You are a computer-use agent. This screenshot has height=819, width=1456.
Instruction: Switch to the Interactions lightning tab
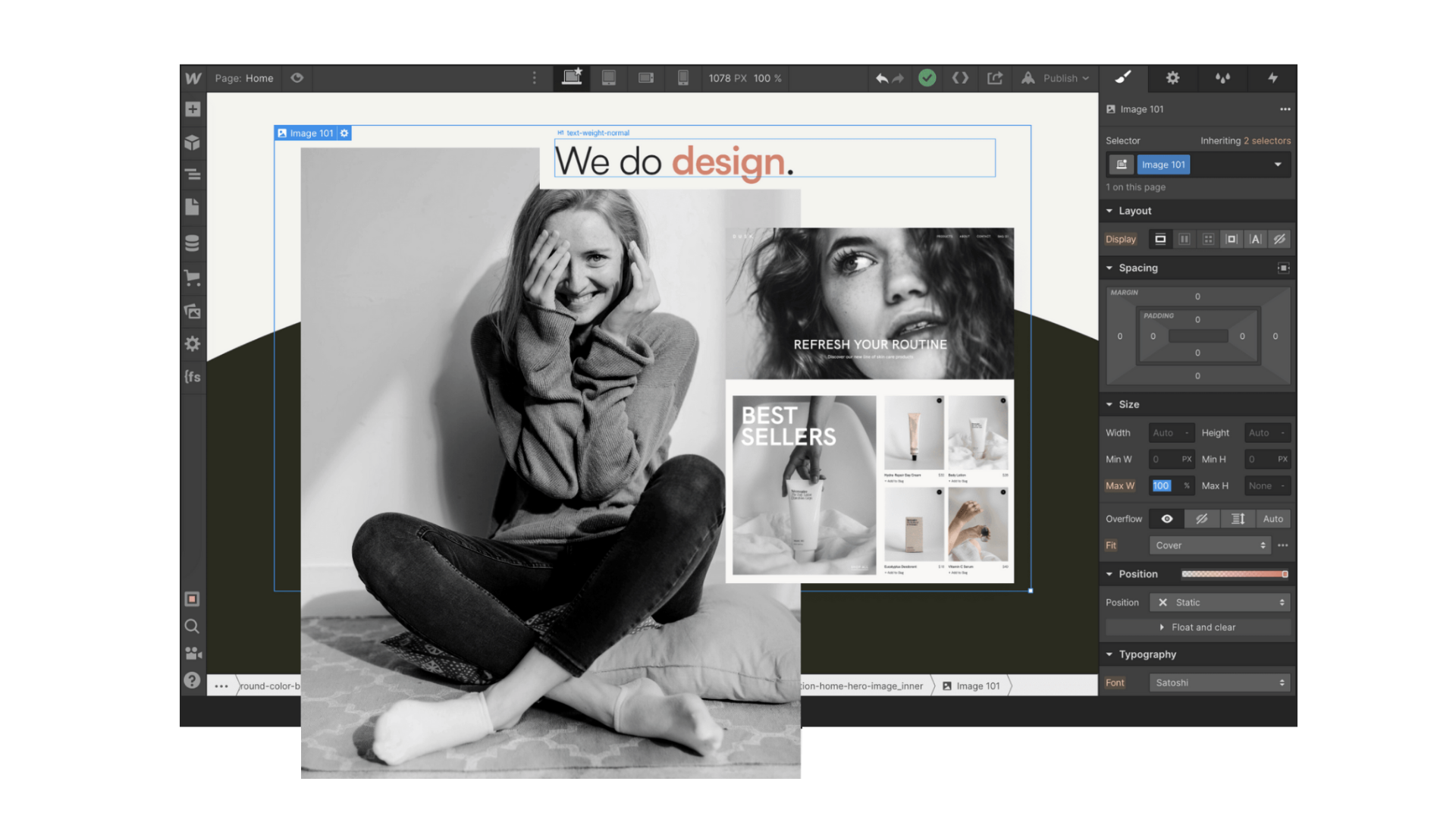pos(1272,78)
